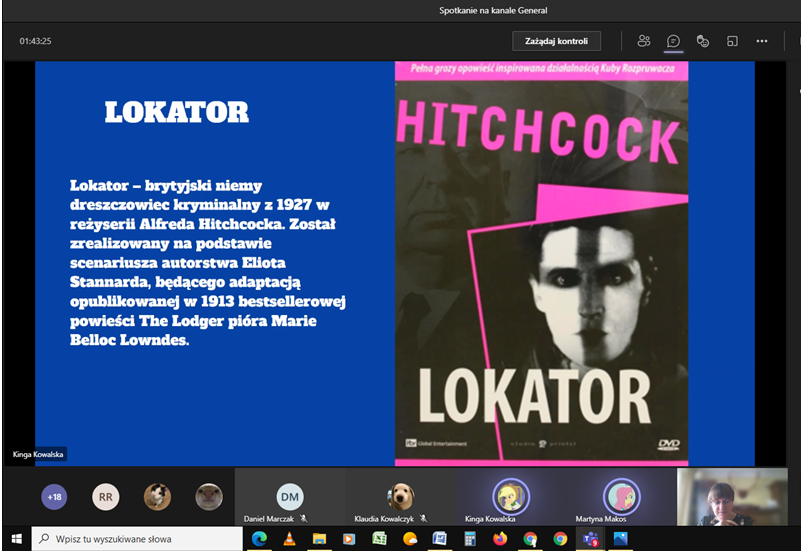Open the media player taskbar icon
This screenshot has height=556, width=801.
[349, 539]
